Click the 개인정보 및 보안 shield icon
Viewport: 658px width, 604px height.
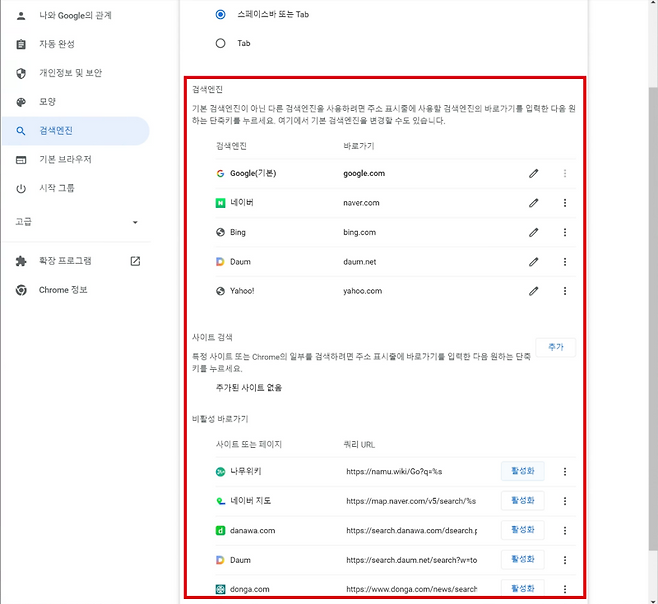[21, 73]
